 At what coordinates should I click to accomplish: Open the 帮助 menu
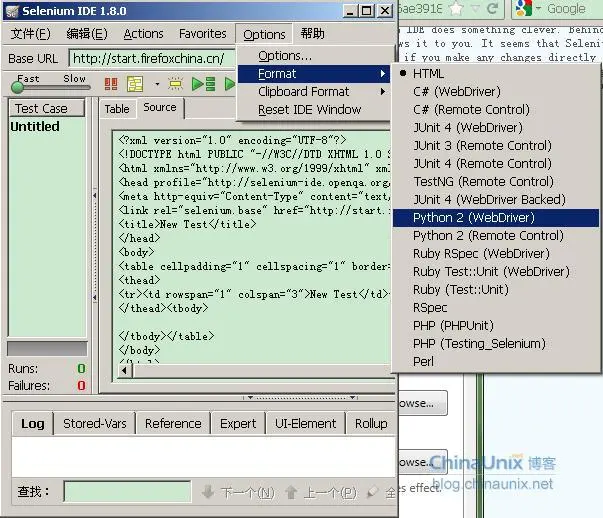(x=312, y=34)
